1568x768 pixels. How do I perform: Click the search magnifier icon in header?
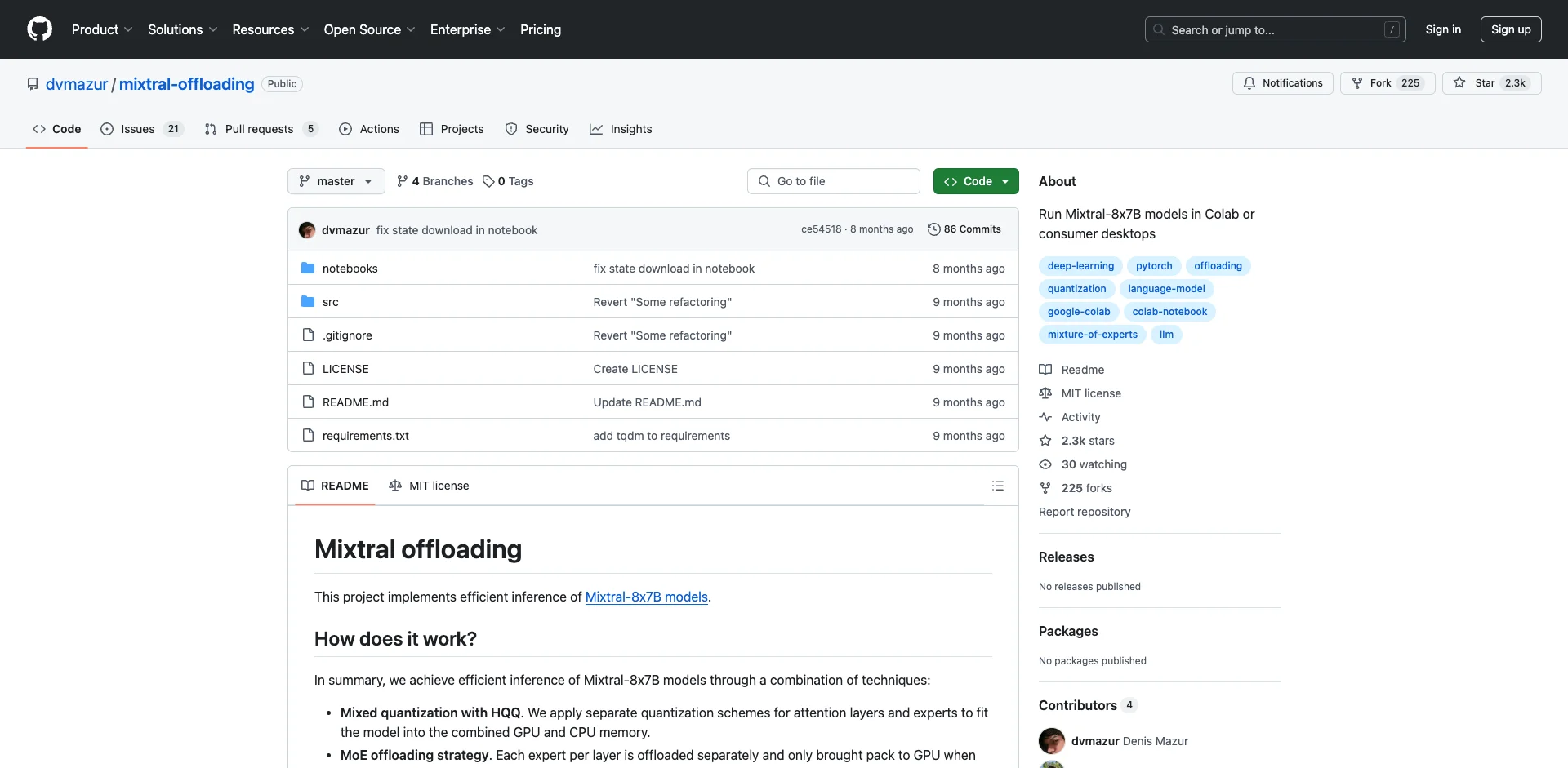[1158, 29]
